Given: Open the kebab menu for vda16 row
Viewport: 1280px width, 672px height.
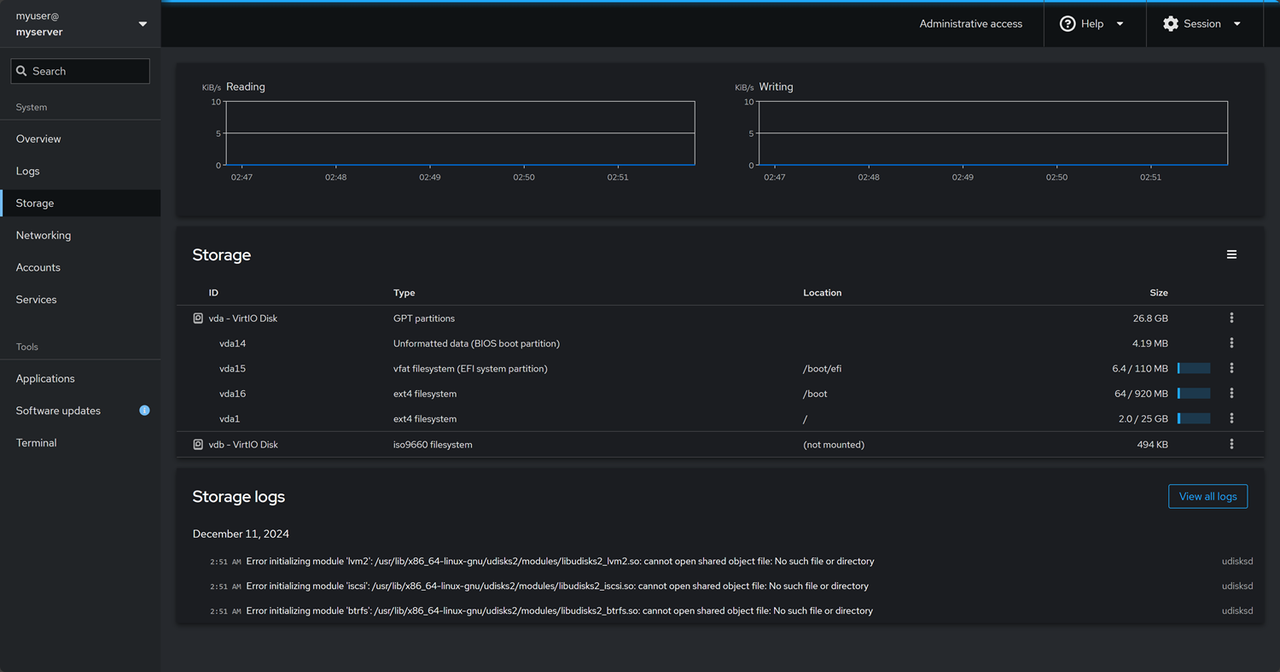Looking at the screenshot, I should pos(1231,393).
